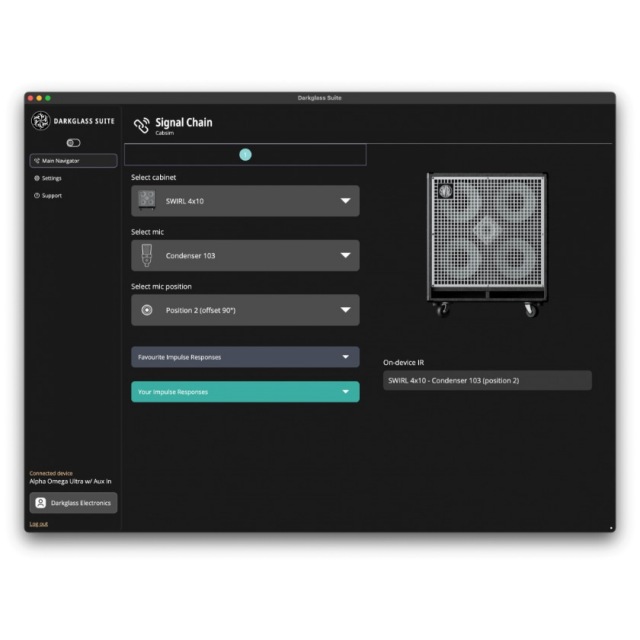Click the On-device IR label
This screenshot has width=640, height=640.
coord(404,362)
